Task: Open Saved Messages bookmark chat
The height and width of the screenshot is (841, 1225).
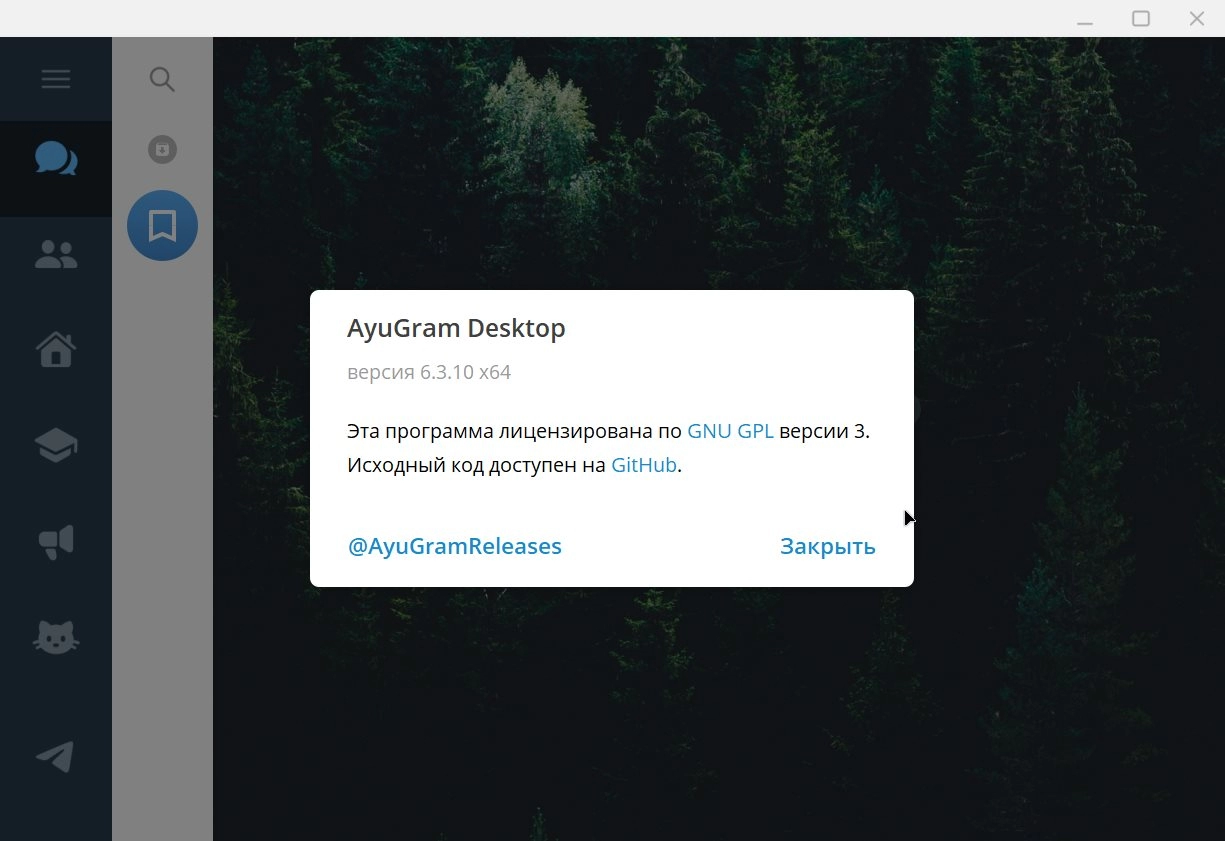Action: tap(162, 226)
